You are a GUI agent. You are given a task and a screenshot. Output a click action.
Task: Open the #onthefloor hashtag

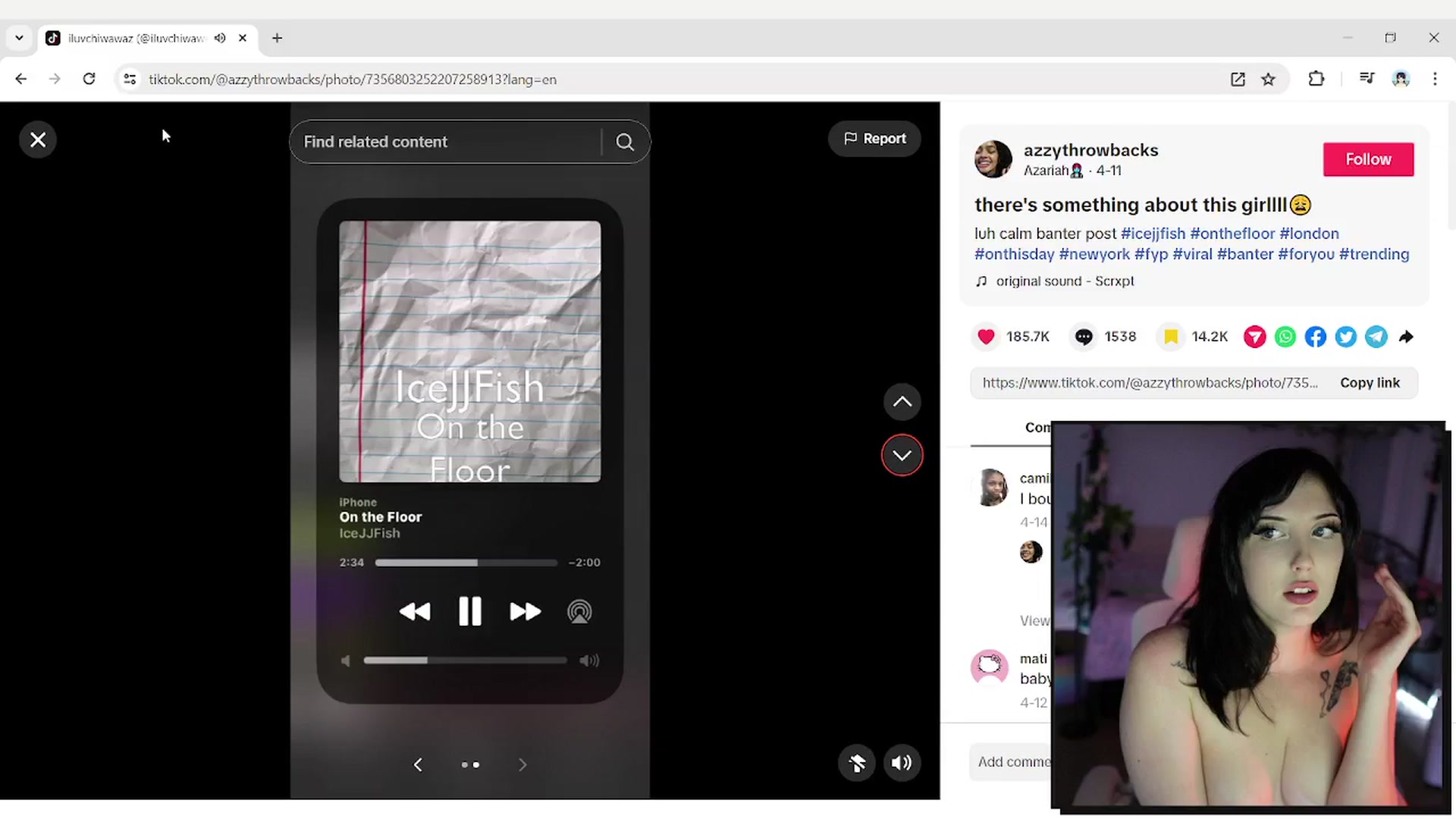tap(1232, 234)
